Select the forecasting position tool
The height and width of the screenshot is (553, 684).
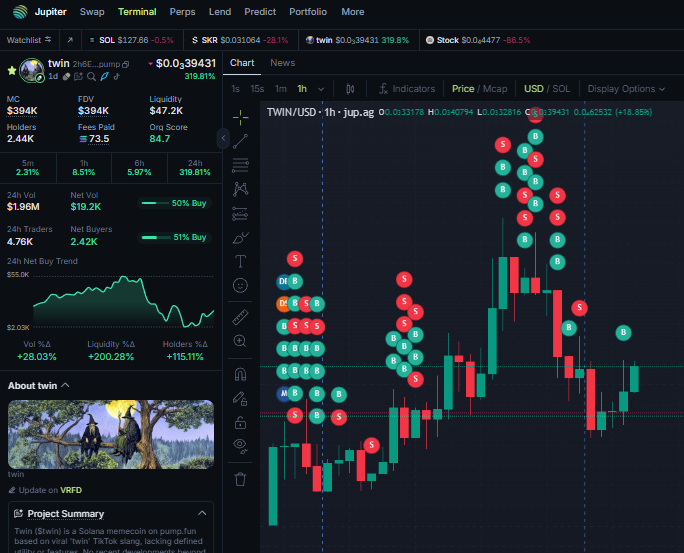(240, 213)
